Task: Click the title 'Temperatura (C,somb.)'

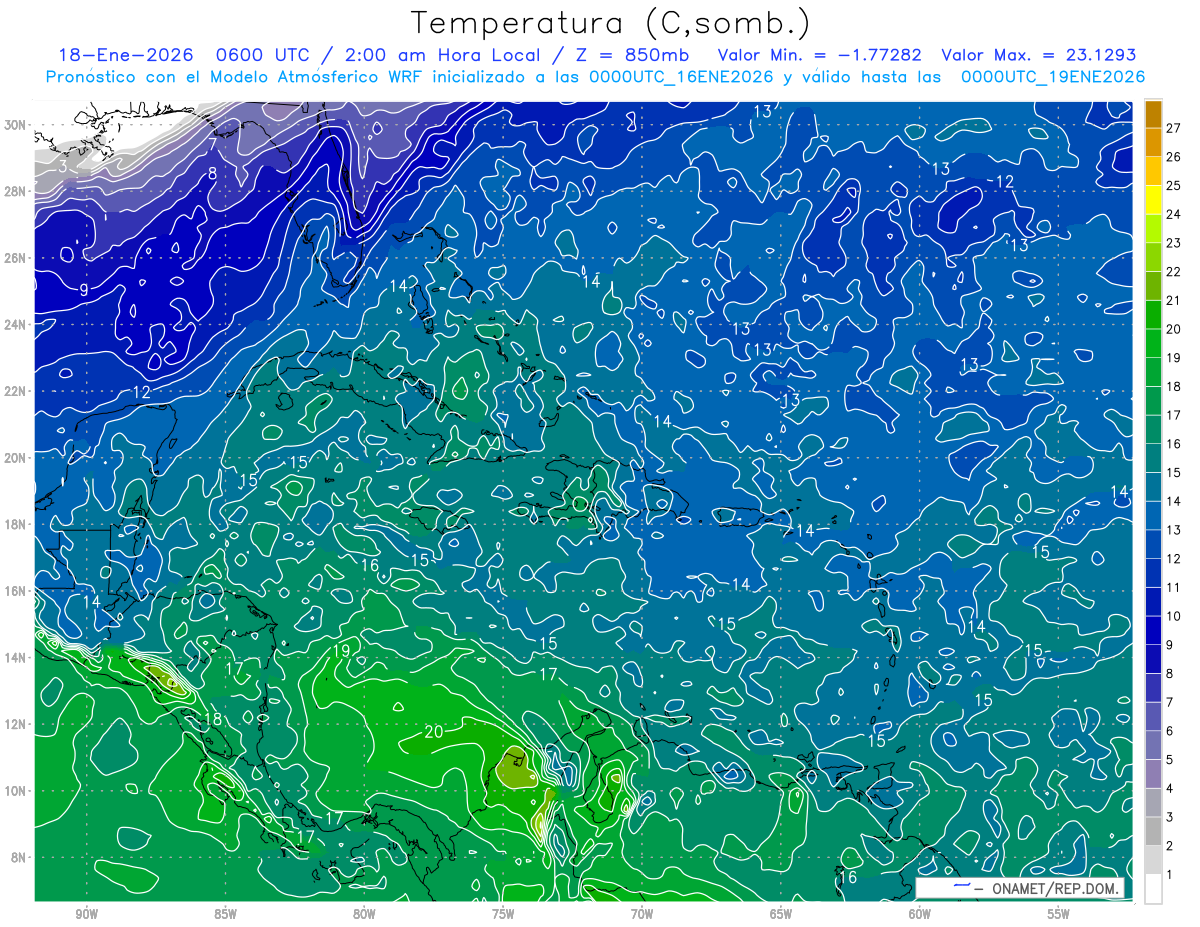Action: tap(611, 23)
